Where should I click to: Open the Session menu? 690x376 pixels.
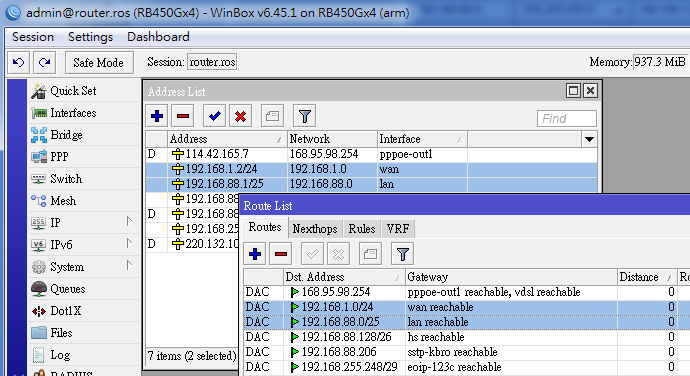33,37
